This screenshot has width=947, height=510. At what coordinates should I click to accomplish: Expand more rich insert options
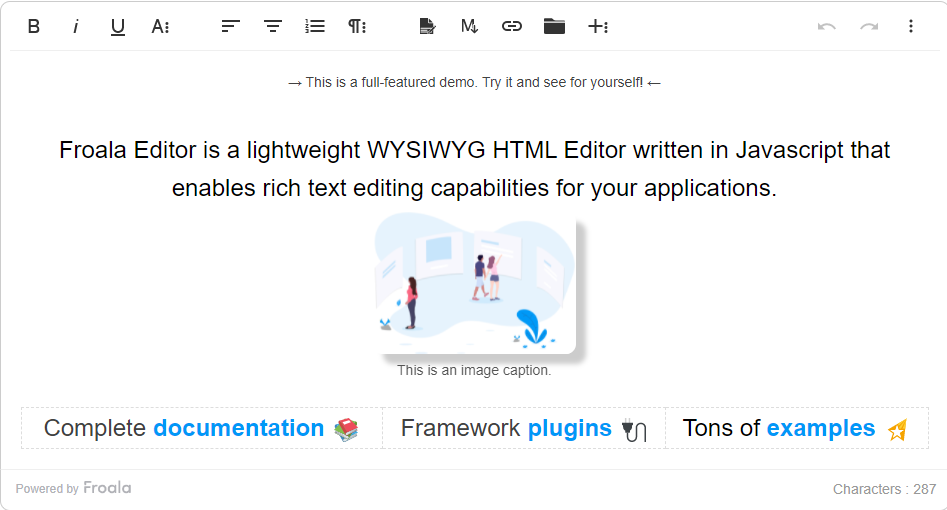pyautogui.click(x=598, y=27)
